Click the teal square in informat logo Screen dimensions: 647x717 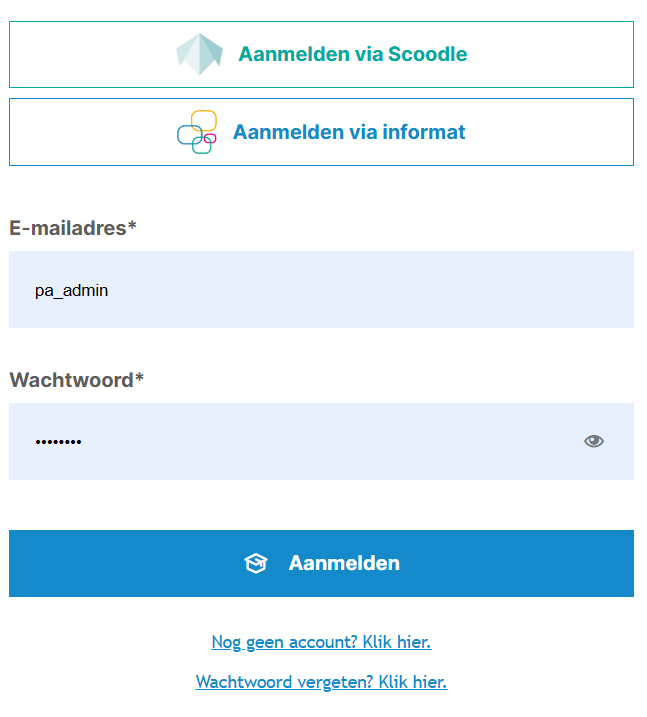(x=202, y=145)
